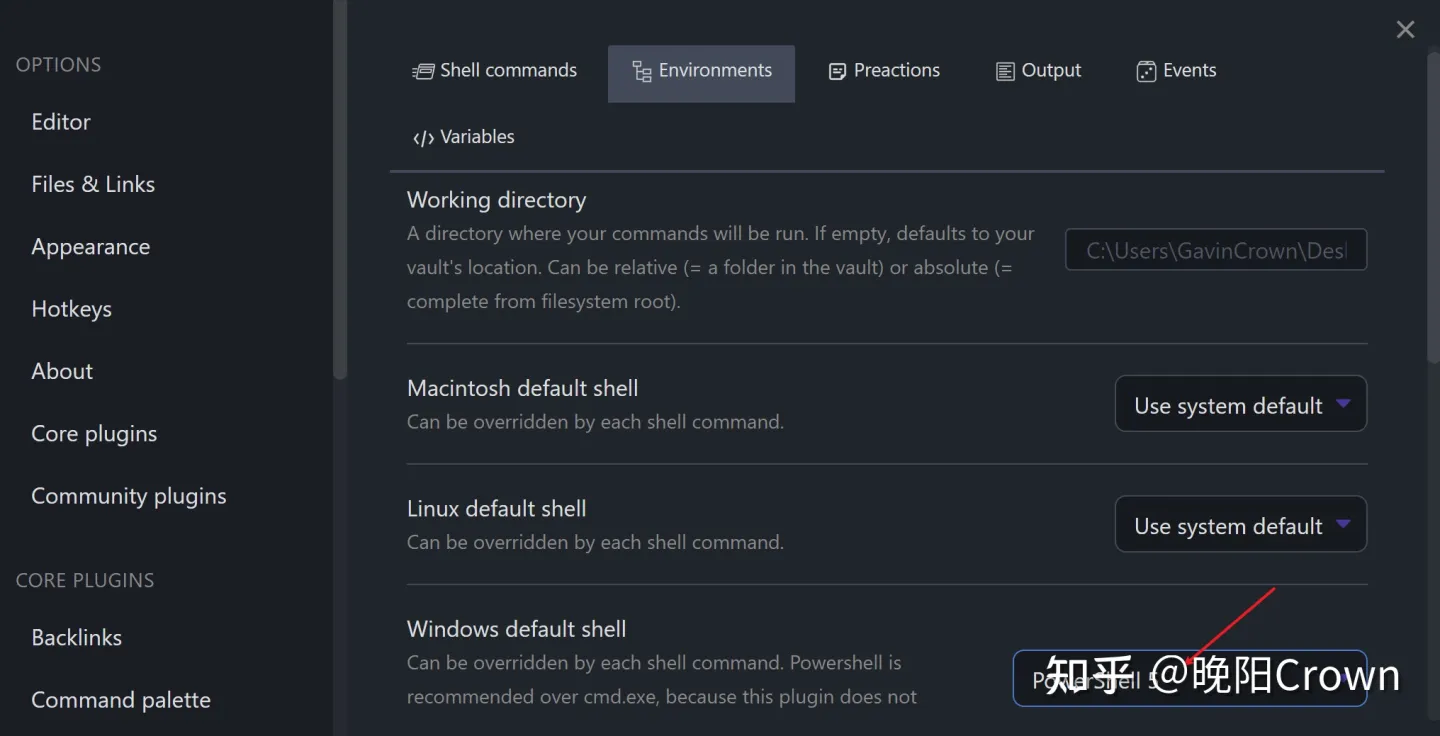Image resolution: width=1440 pixels, height=736 pixels.
Task: Go to Files & Links settings
Action: coord(93,184)
